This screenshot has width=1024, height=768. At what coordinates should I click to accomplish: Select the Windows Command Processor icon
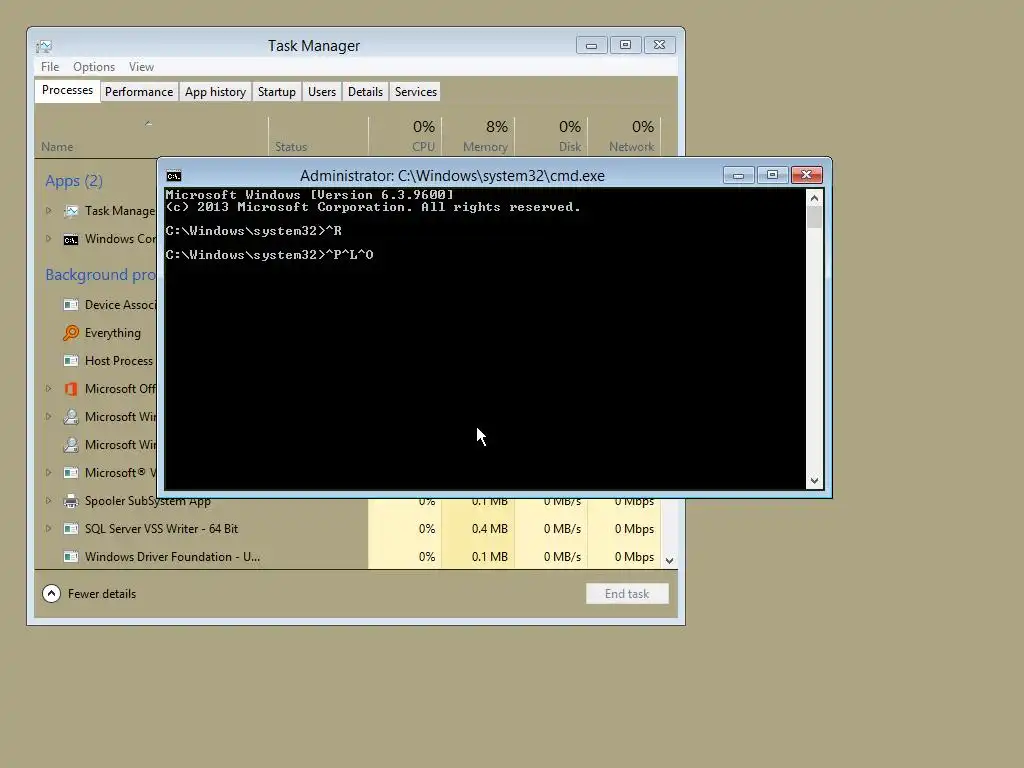(x=71, y=239)
